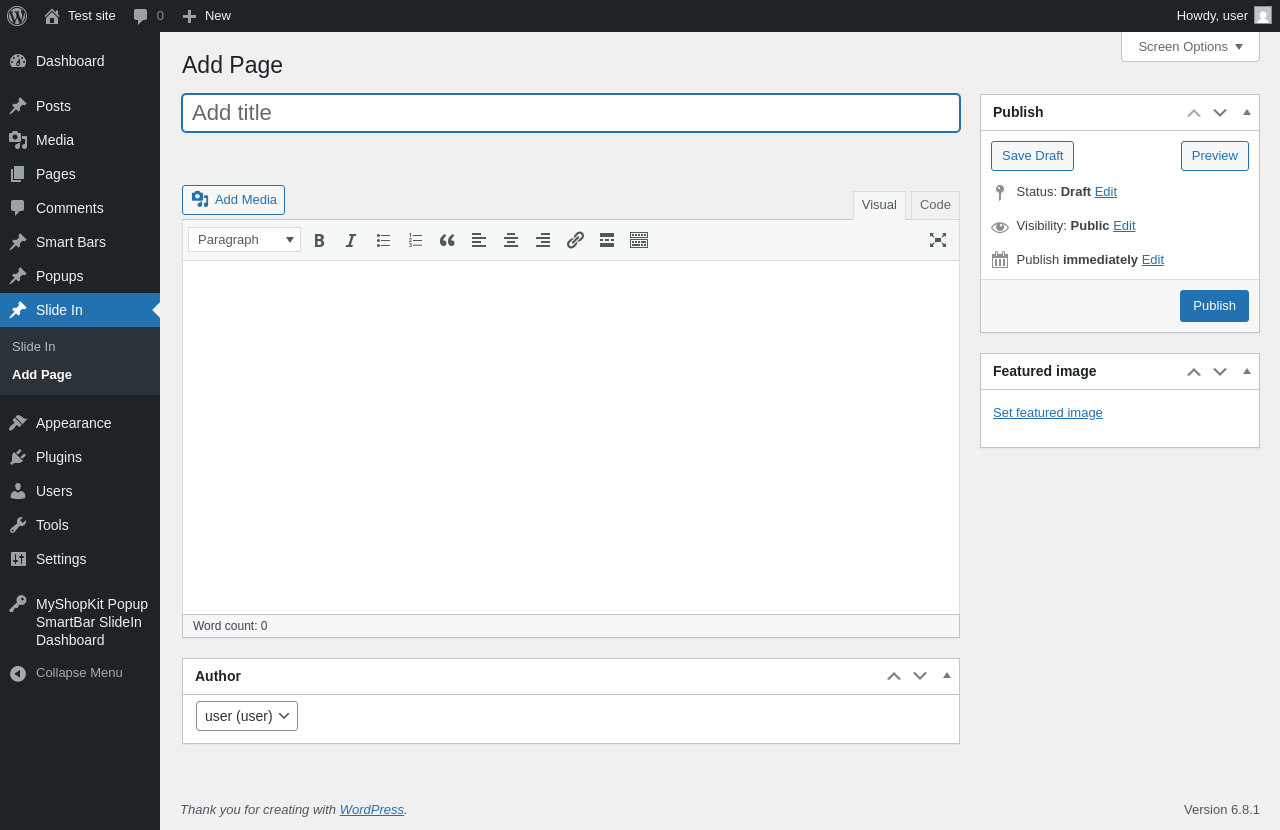
Task: Click Set featured image link
Action: tap(1048, 413)
